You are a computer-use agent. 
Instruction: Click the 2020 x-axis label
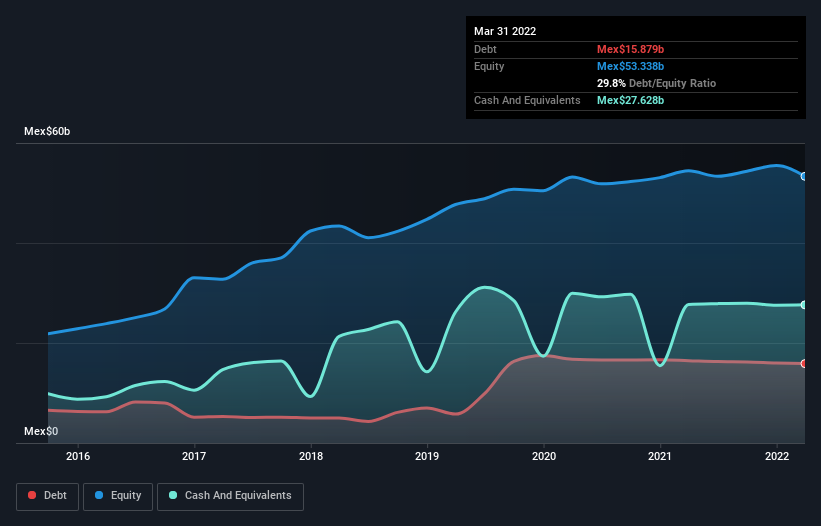click(544, 456)
